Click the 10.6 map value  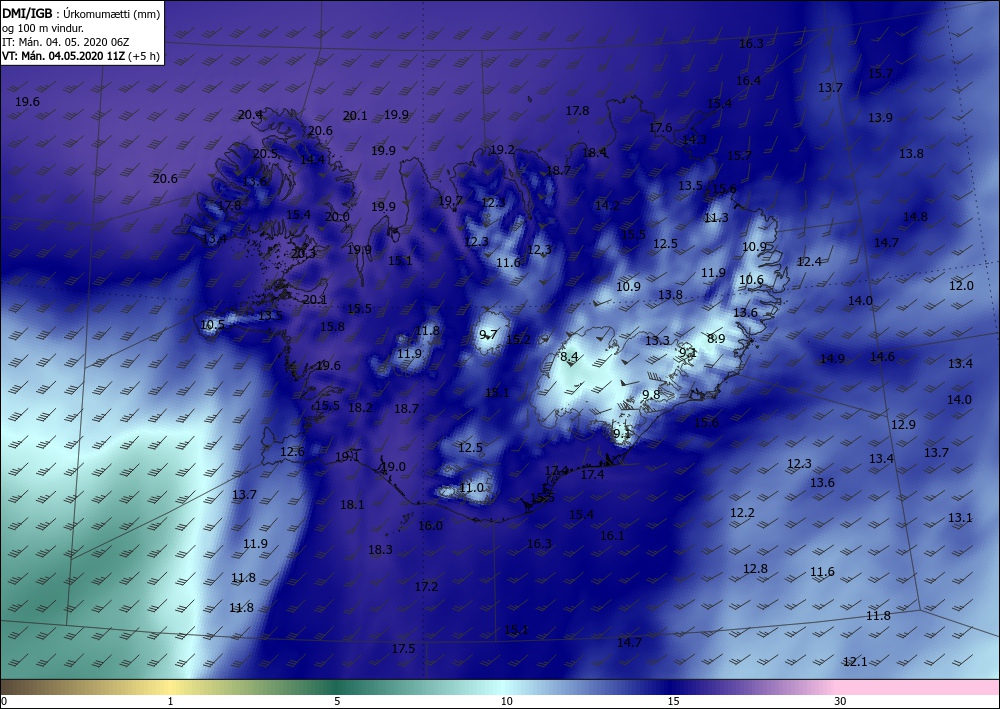pos(751,280)
